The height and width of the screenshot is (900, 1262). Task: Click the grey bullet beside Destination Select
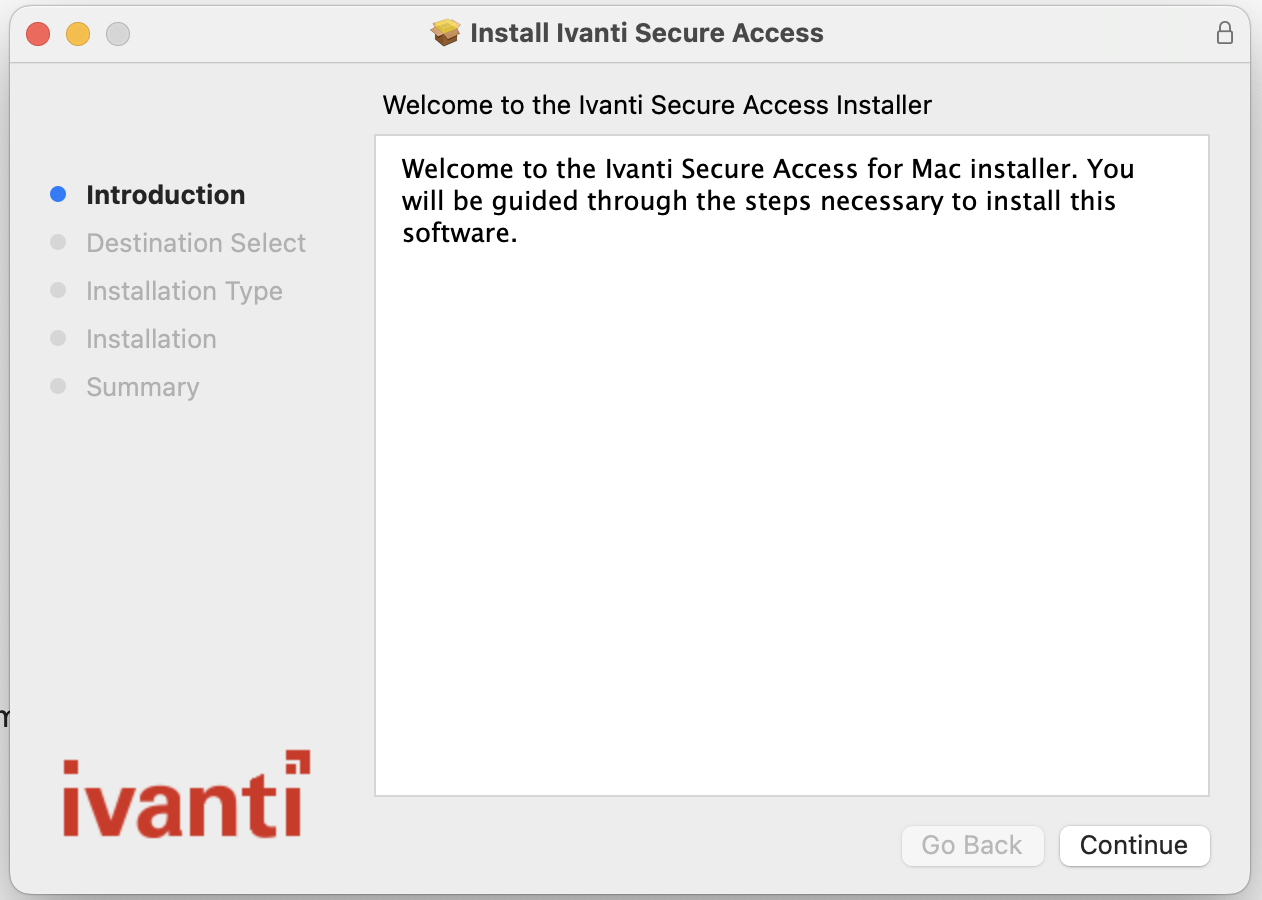(x=58, y=243)
